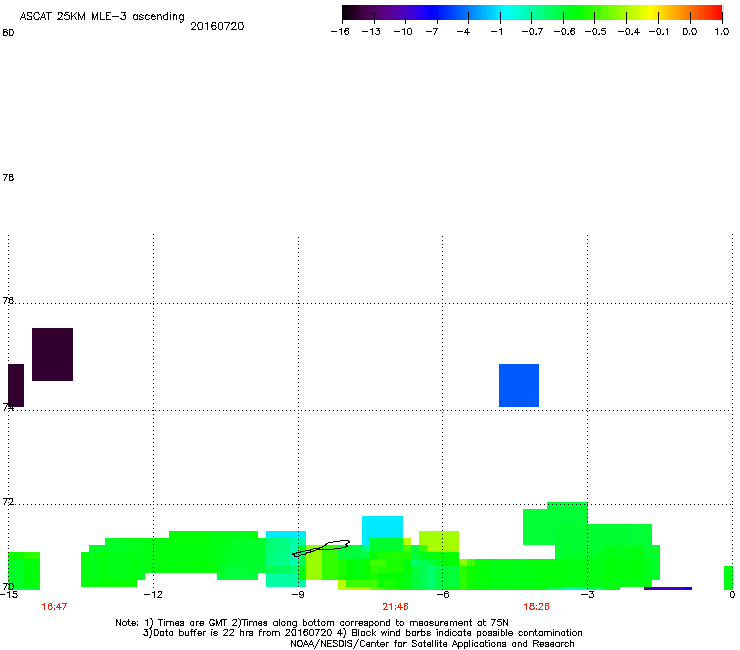The height and width of the screenshot is (650, 740).
Task: Click the -0.1 legend value
Action: pos(659,32)
